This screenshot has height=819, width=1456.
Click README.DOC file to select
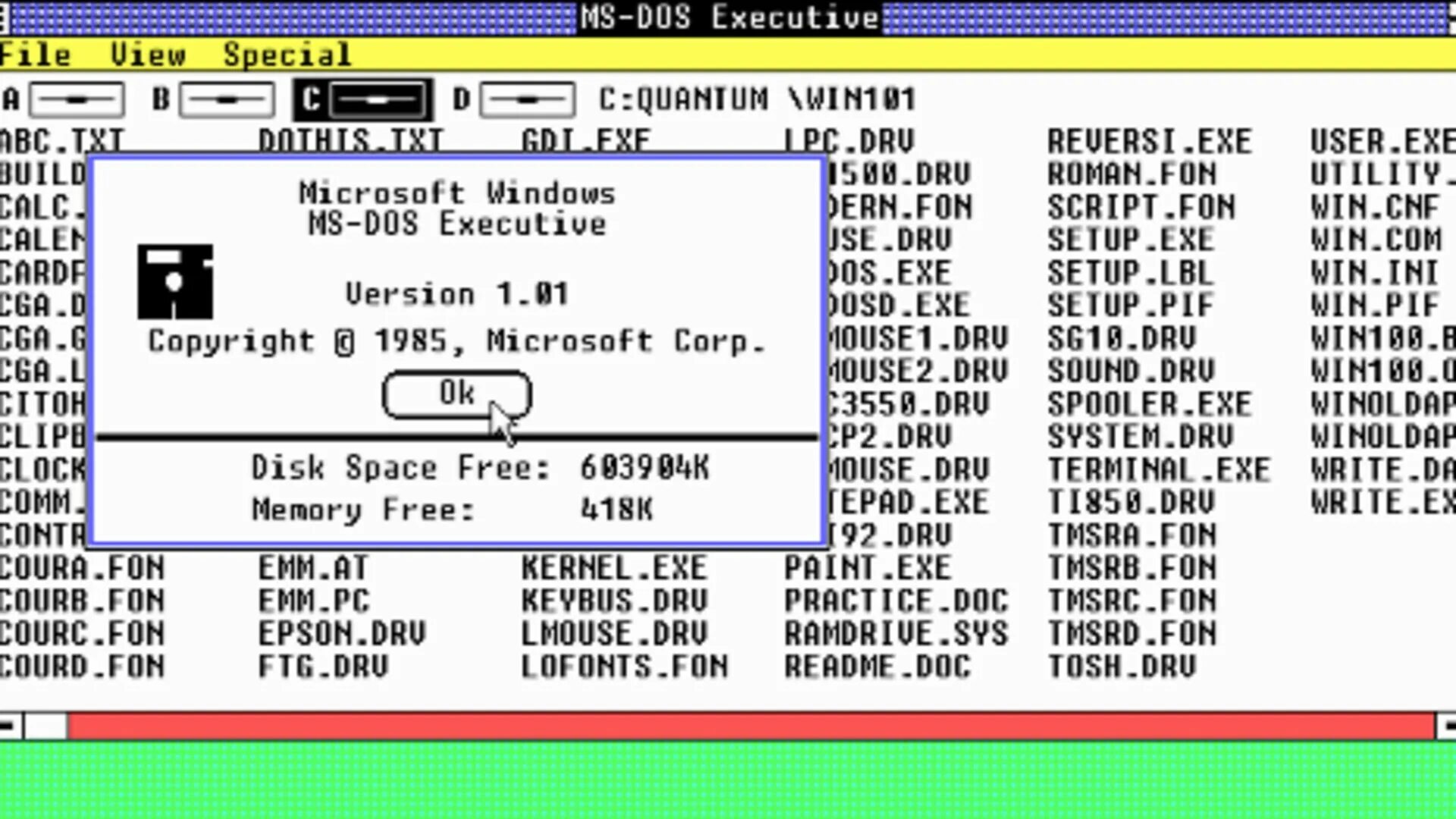pos(880,666)
